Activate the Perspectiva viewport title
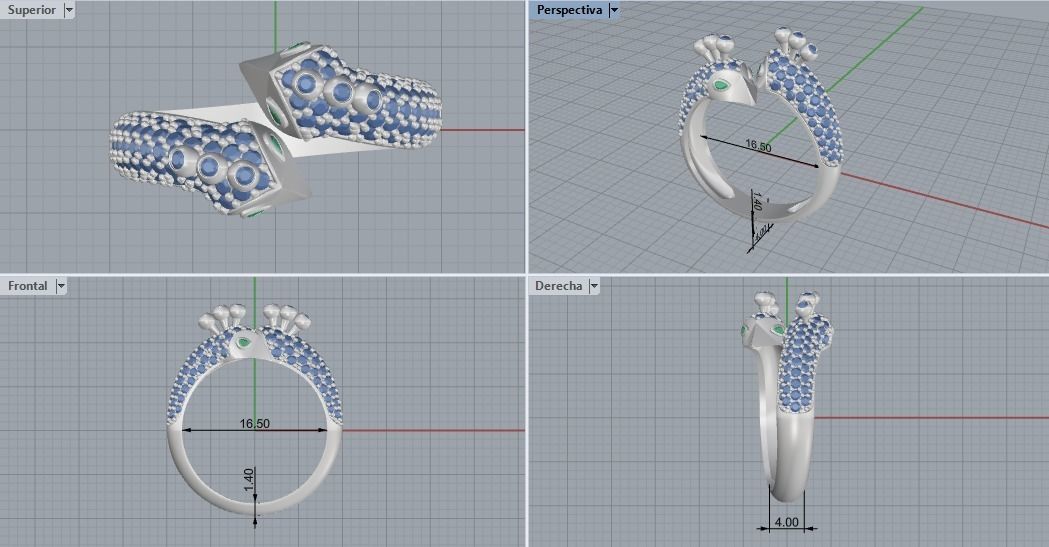Image resolution: width=1049 pixels, height=547 pixels. point(569,10)
